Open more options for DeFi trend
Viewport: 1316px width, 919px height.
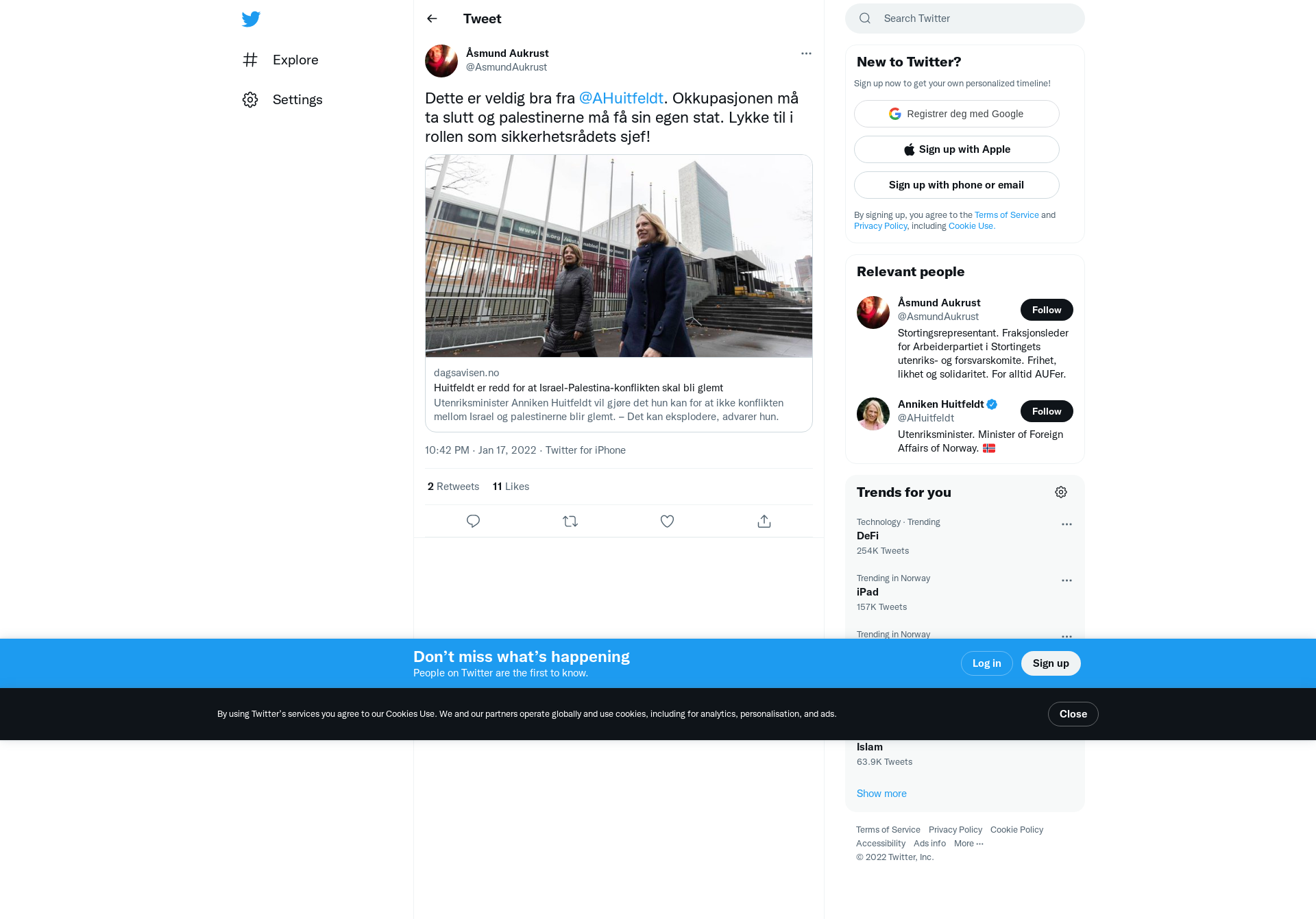[1067, 524]
